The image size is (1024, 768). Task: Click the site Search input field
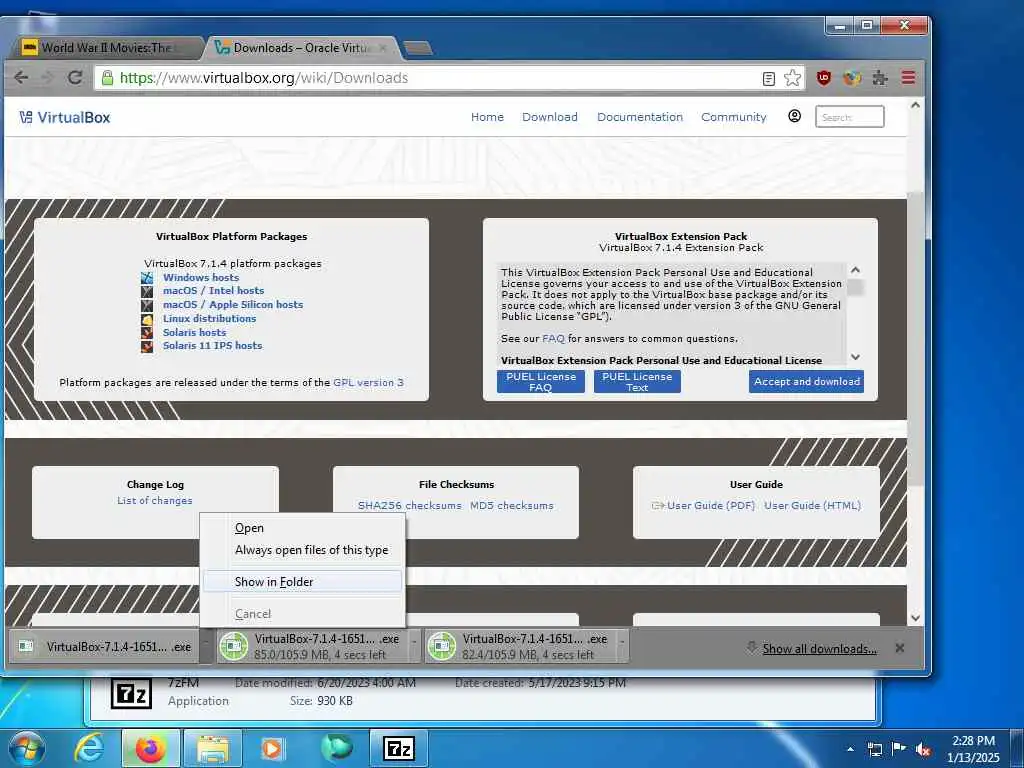coord(850,117)
